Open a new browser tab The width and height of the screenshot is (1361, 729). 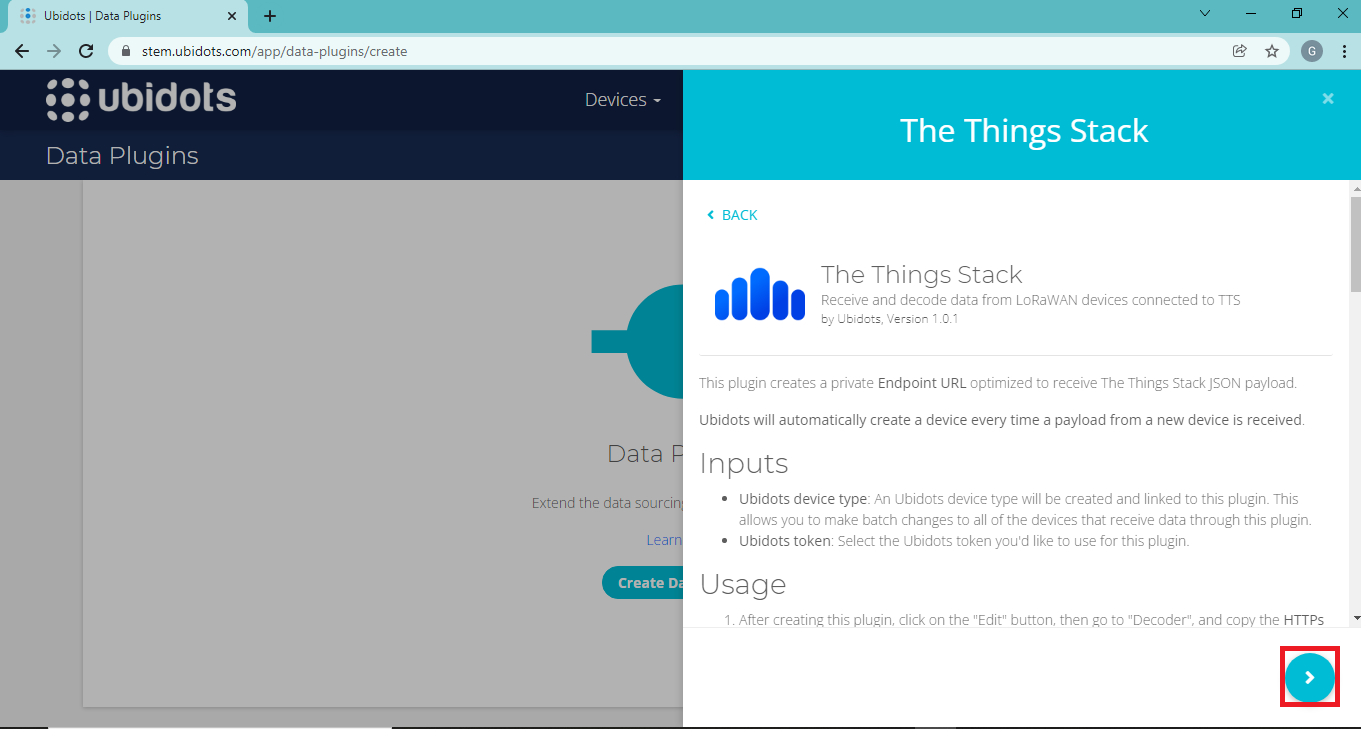point(270,16)
